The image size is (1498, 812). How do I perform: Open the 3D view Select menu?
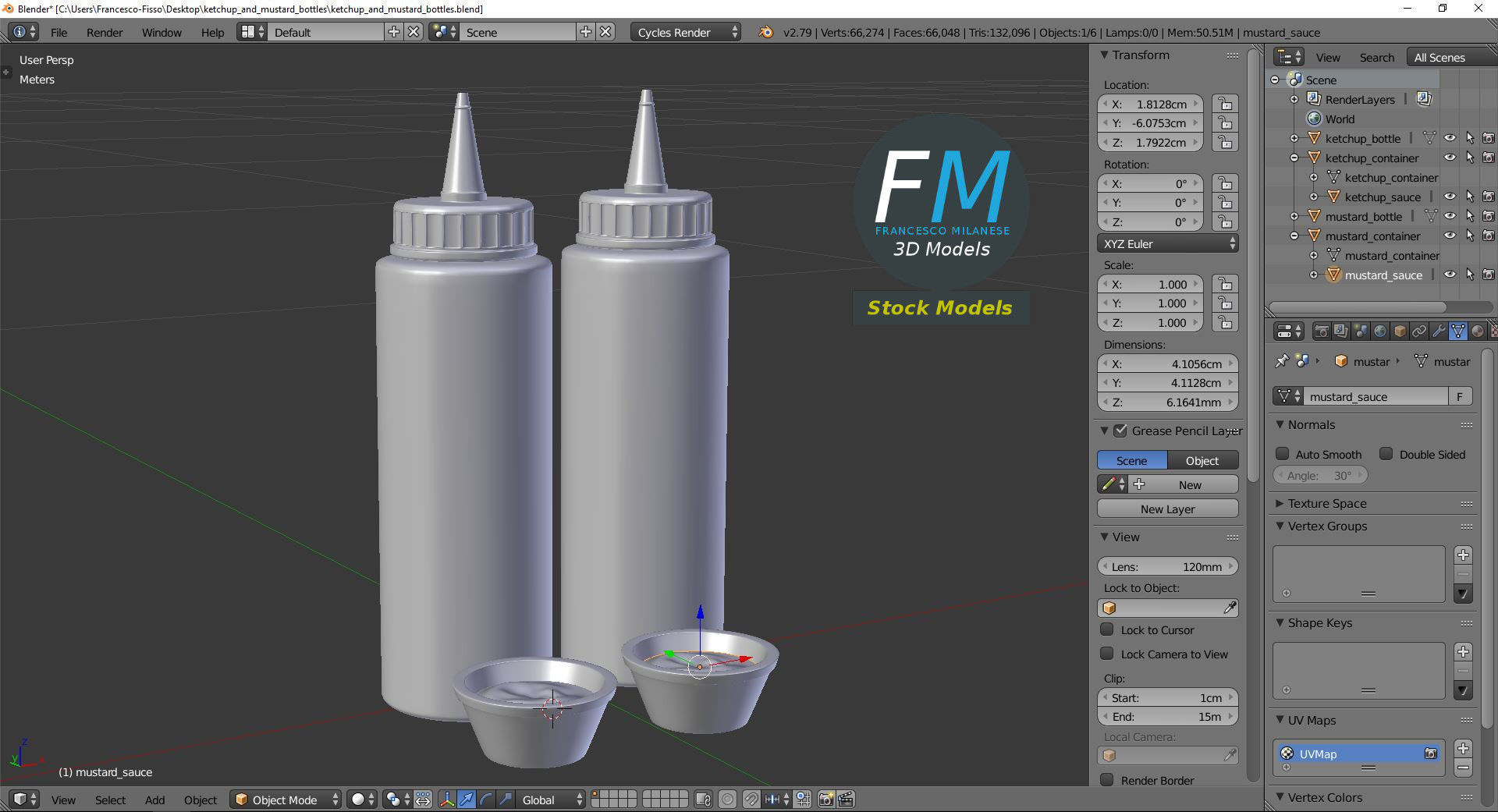point(110,800)
